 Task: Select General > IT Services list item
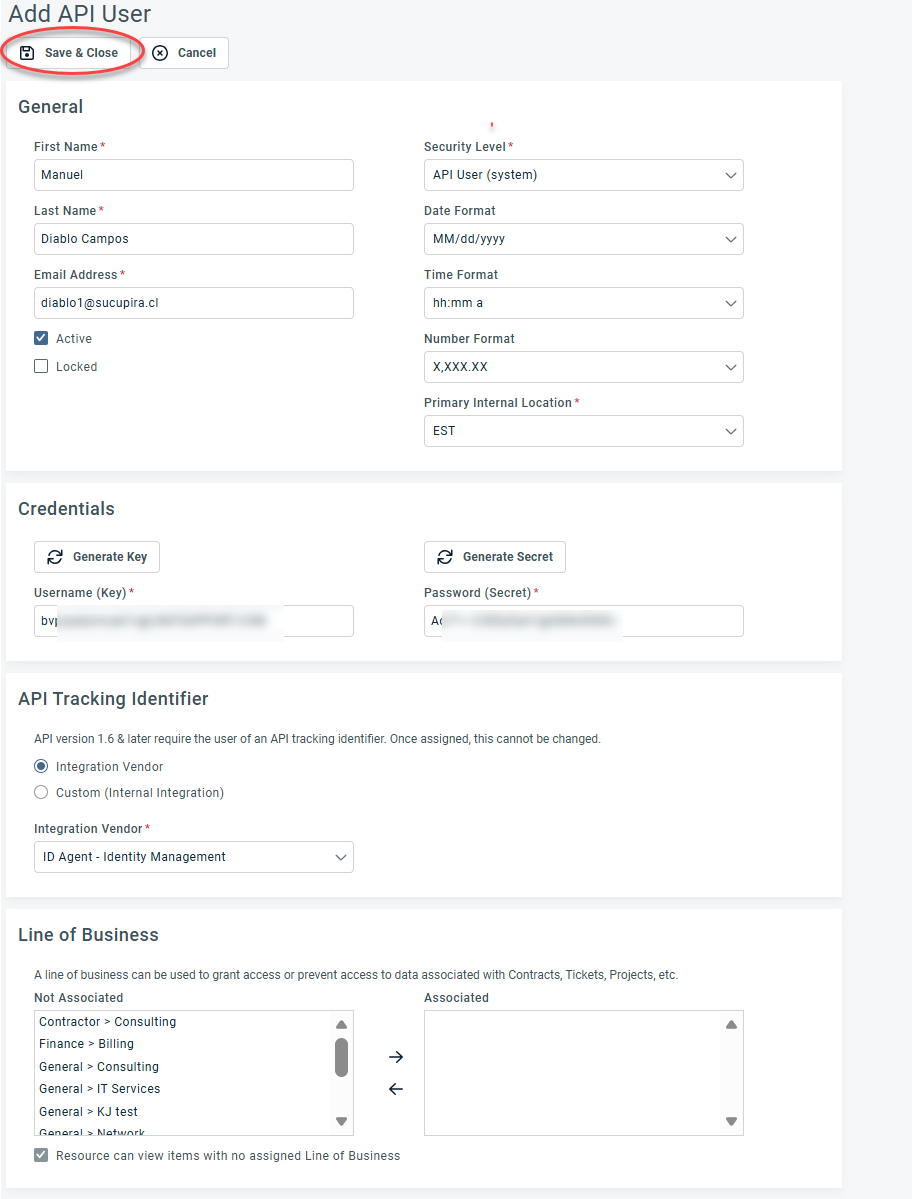coord(99,1089)
